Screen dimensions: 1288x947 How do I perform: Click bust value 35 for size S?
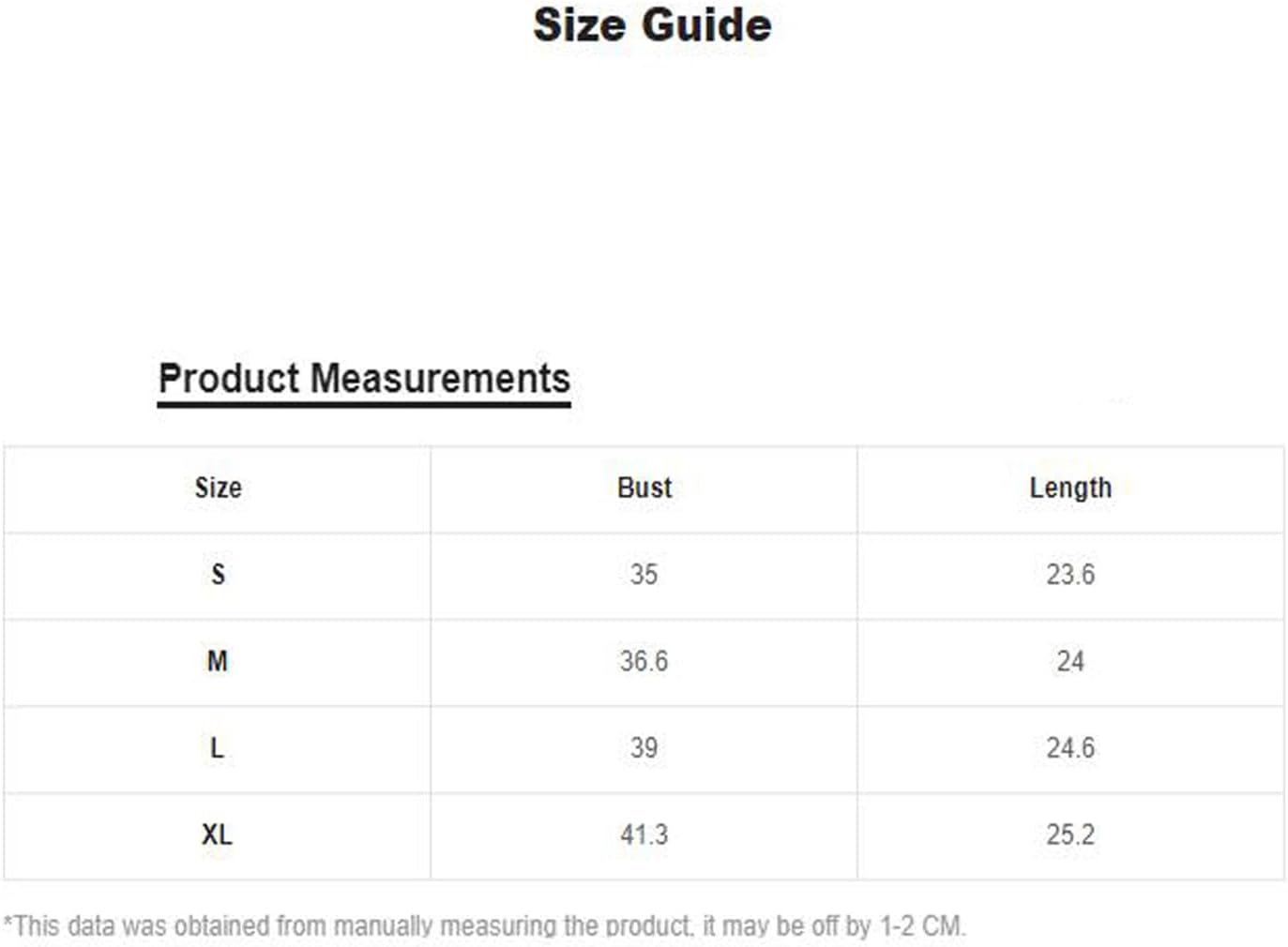(644, 574)
